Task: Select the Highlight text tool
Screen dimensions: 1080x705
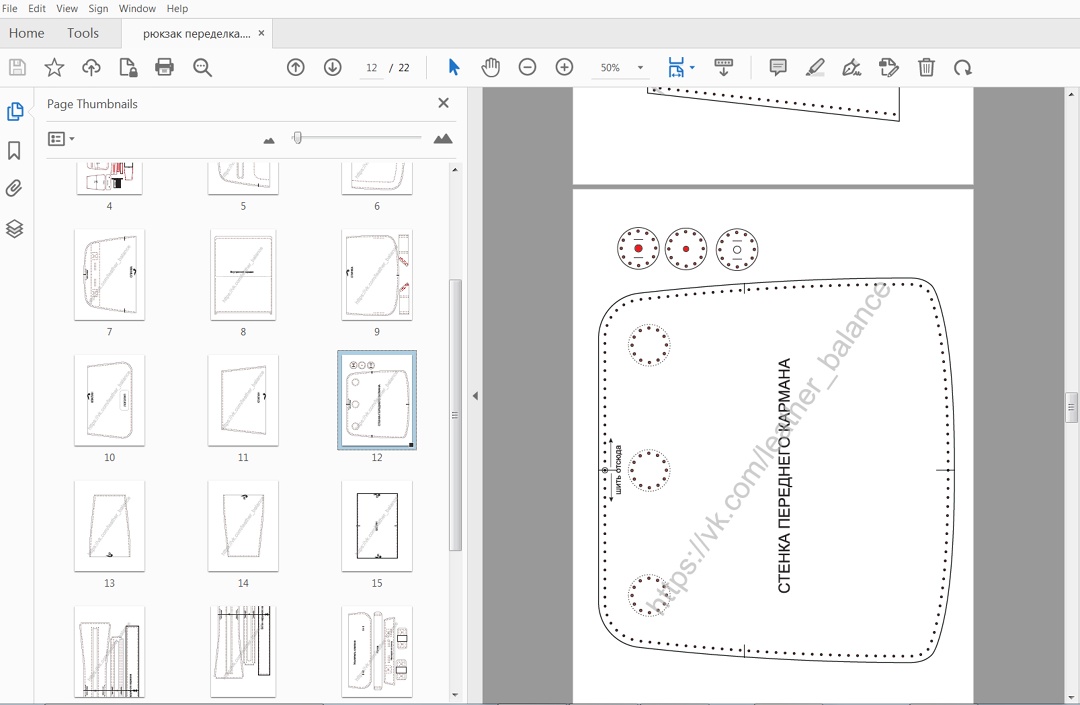Action: point(815,68)
